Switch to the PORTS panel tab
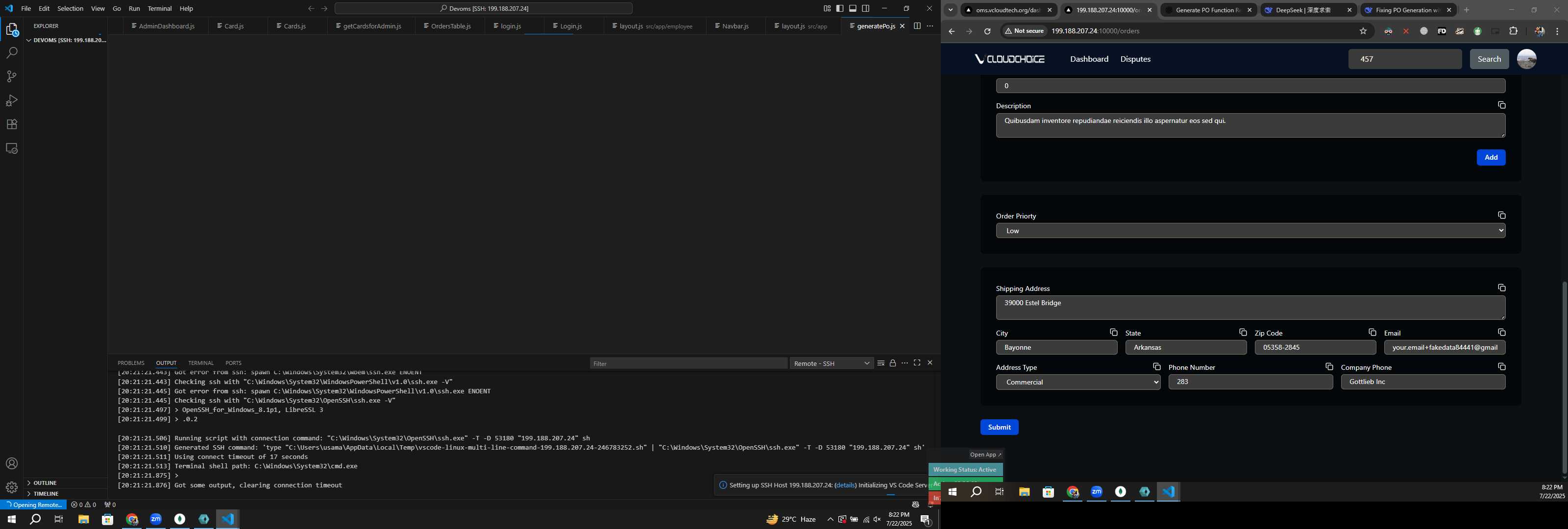1568x529 pixels. point(233,363)
